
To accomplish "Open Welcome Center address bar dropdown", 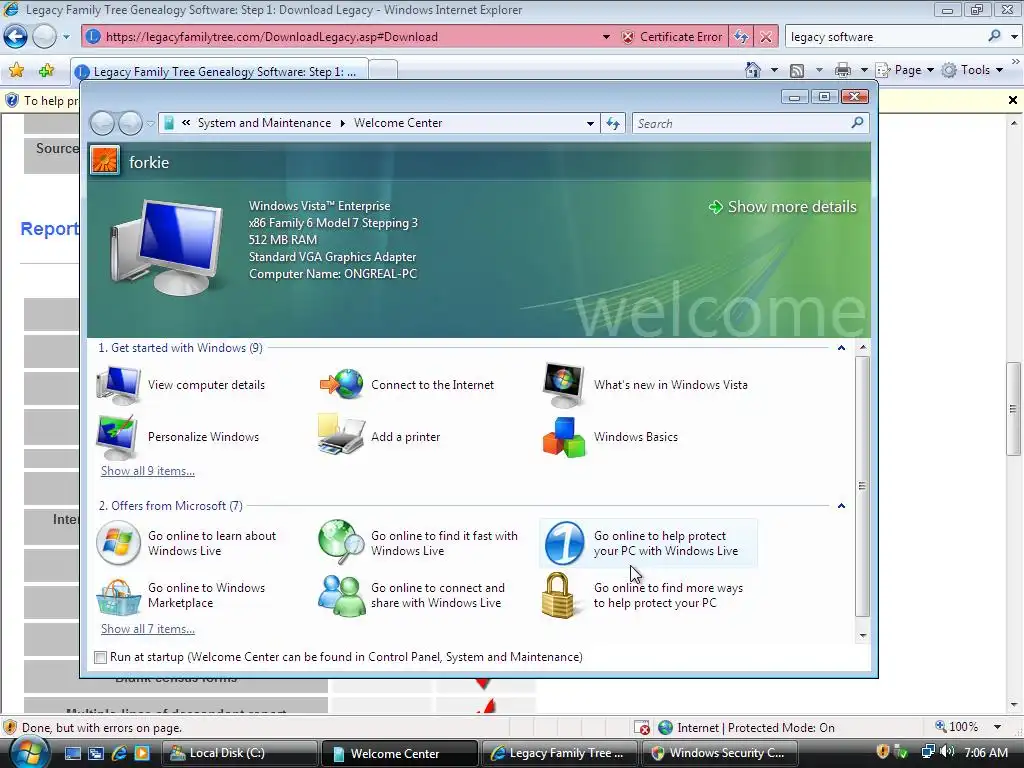I will pos(590,123).
